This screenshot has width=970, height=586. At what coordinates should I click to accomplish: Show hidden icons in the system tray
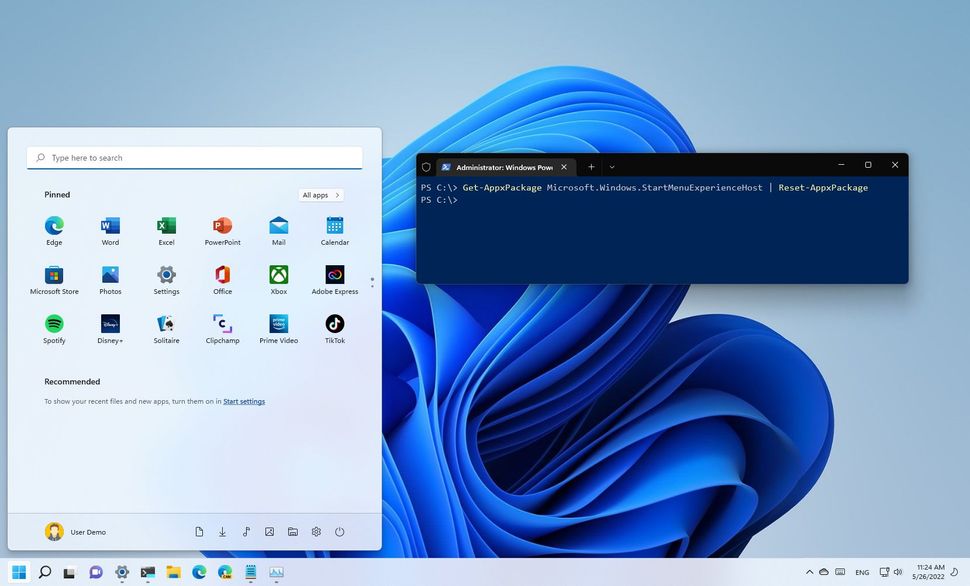808,572
